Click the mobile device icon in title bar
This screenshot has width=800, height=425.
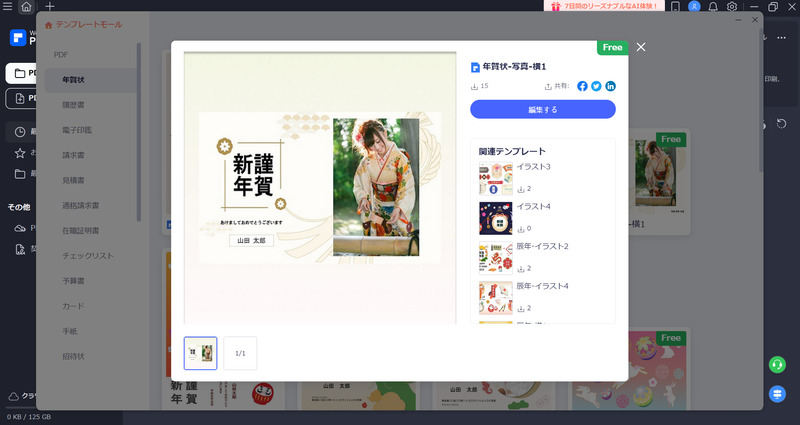pyautogui.click(x=675, y=7)
